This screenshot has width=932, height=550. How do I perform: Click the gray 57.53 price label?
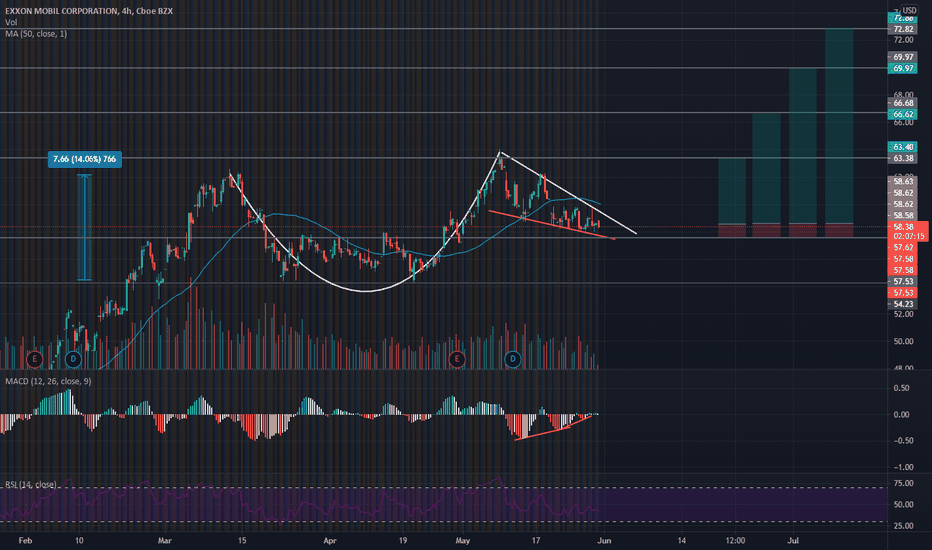(903, 281)
